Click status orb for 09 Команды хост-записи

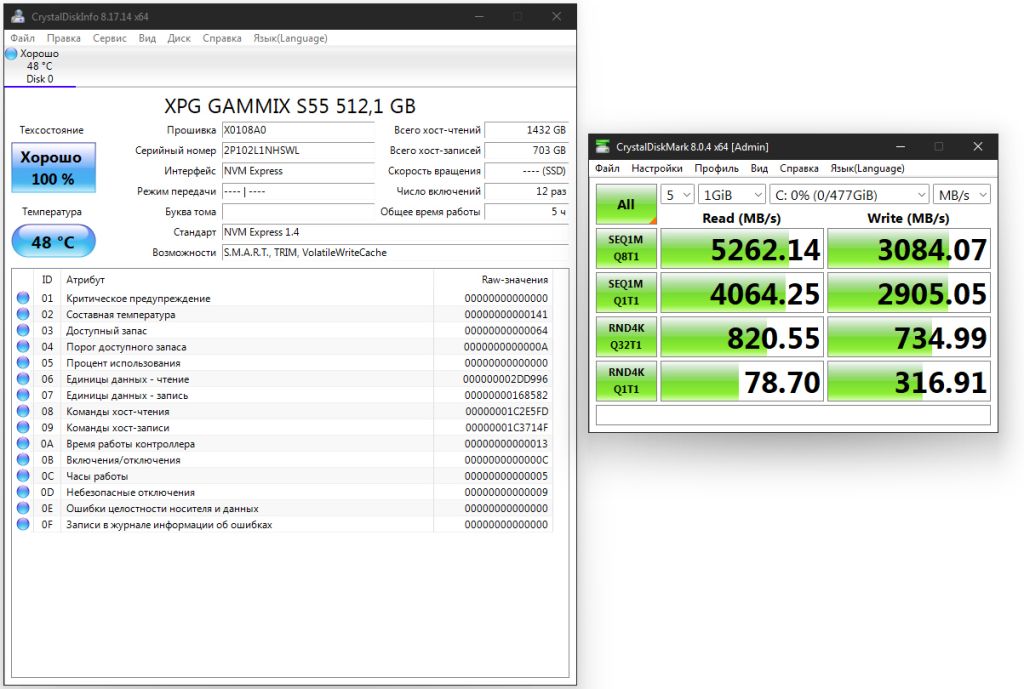click(x=23, y=427)
